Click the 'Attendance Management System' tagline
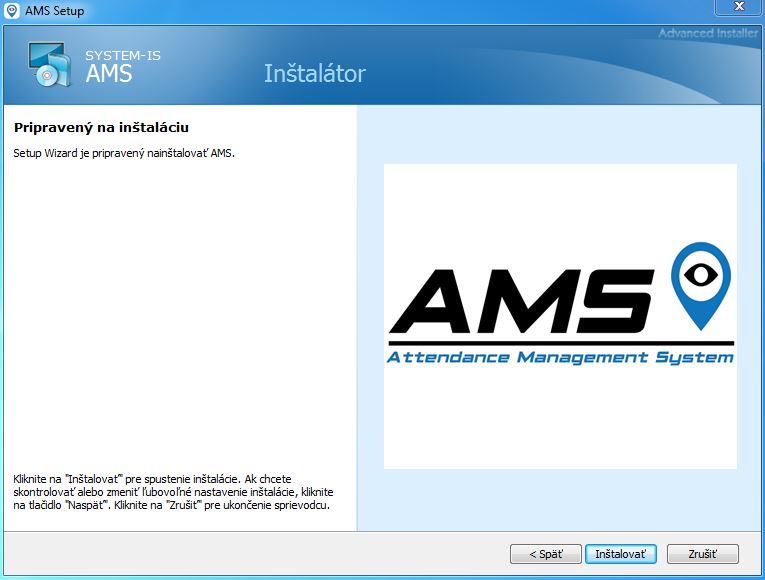 [x=560, y=358]
